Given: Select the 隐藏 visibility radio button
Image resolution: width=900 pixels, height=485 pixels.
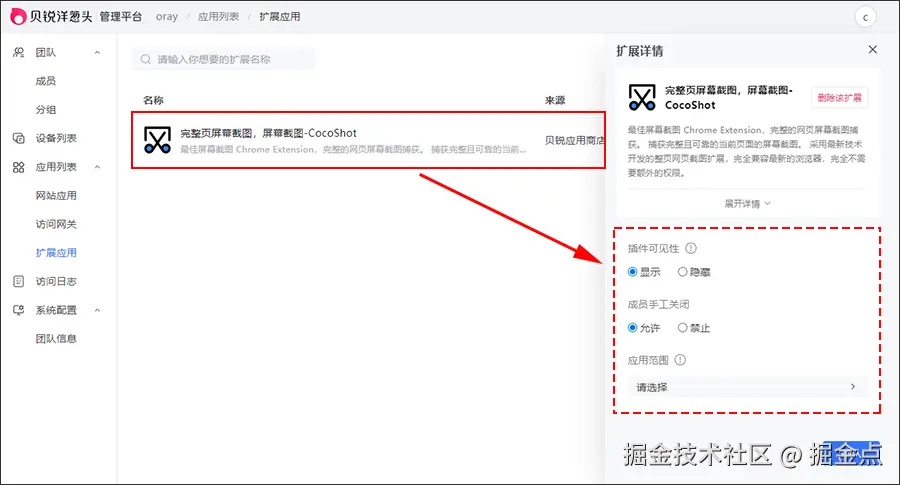Looking at the screenshot, I should click(682, 271).
